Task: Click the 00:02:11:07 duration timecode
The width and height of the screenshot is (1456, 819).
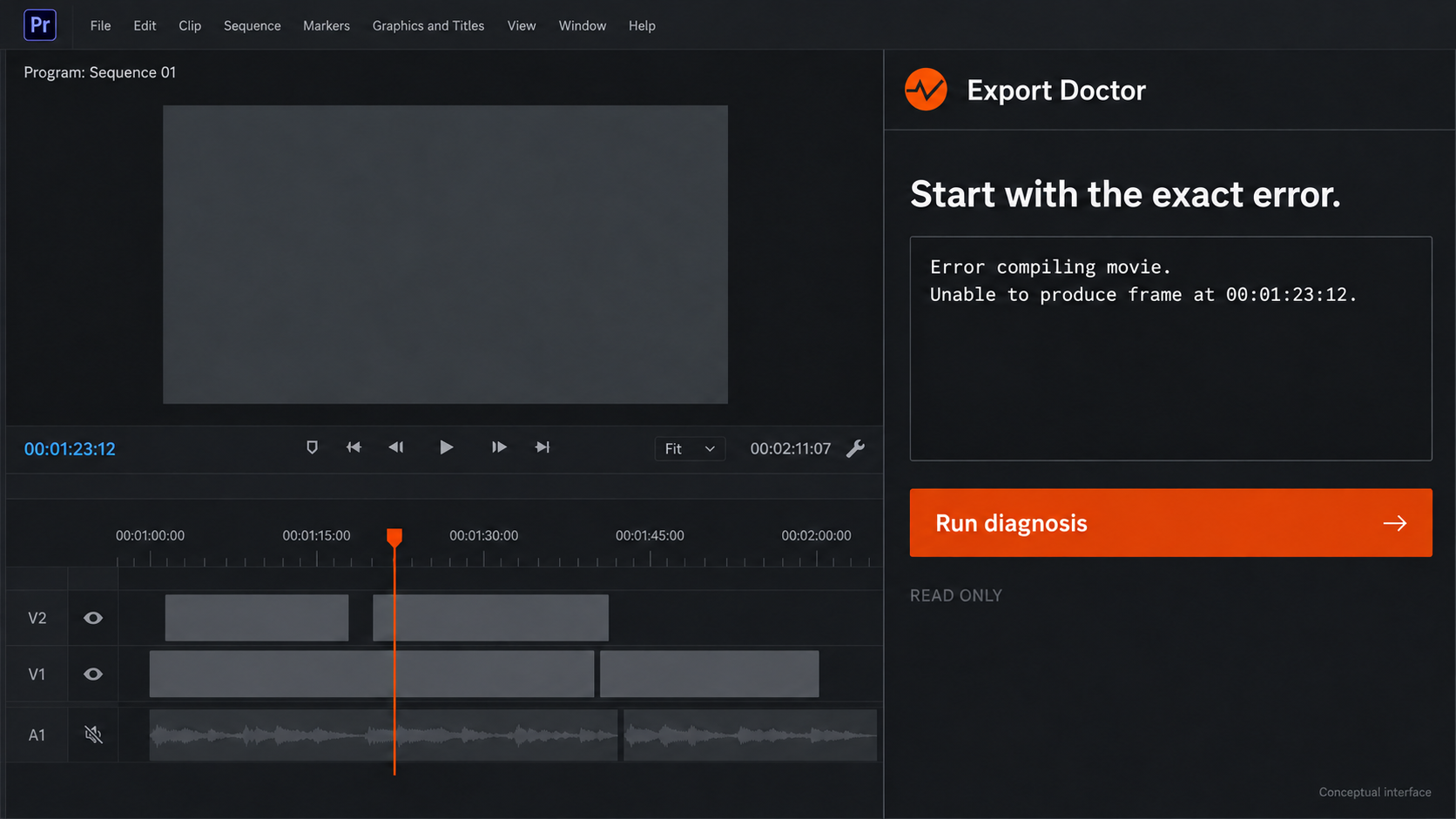Action: (791, 449)
